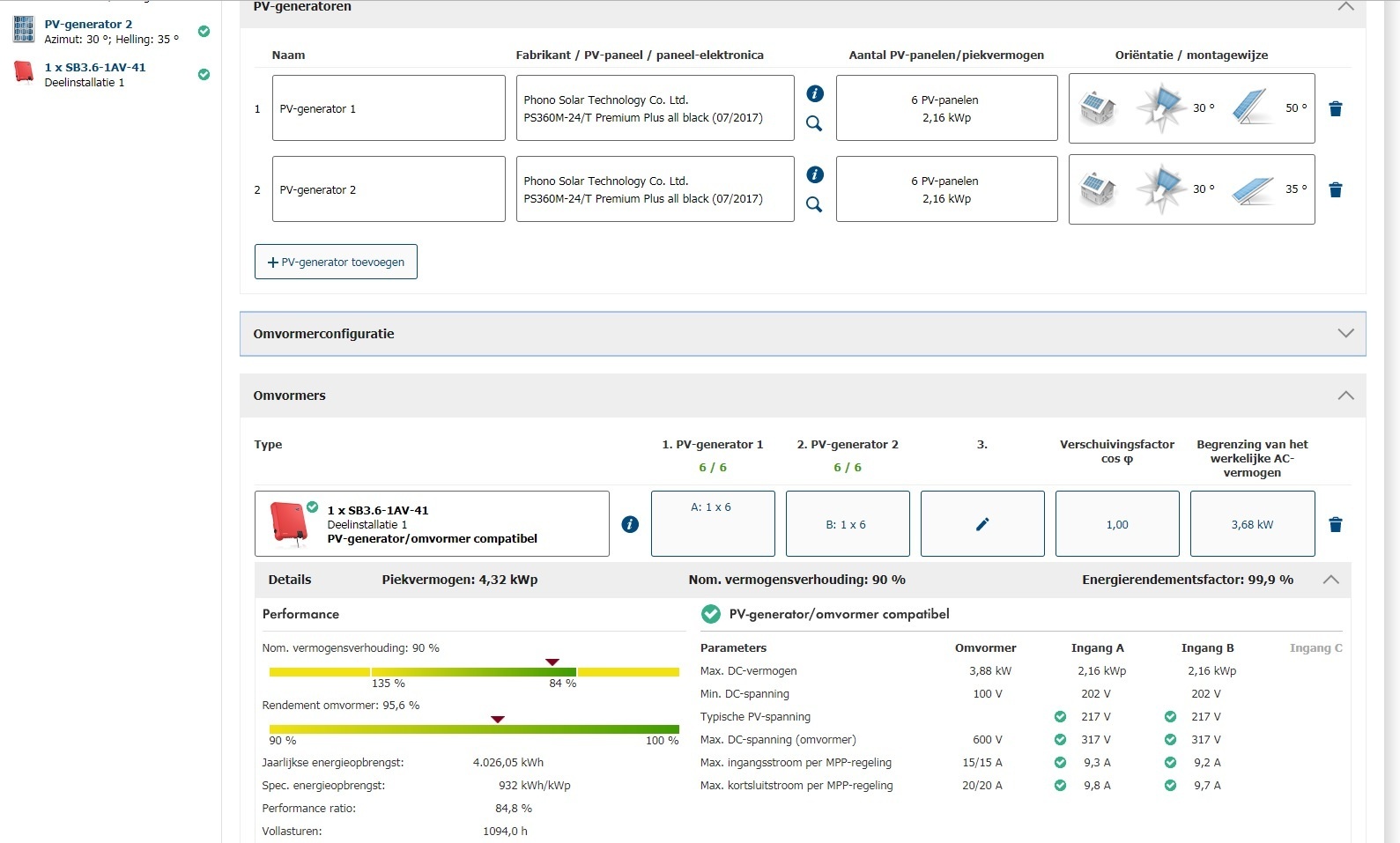
Task: Remove the SB3.6-1AV-41 inverter via trash icon
Action: click(1335, 525)
